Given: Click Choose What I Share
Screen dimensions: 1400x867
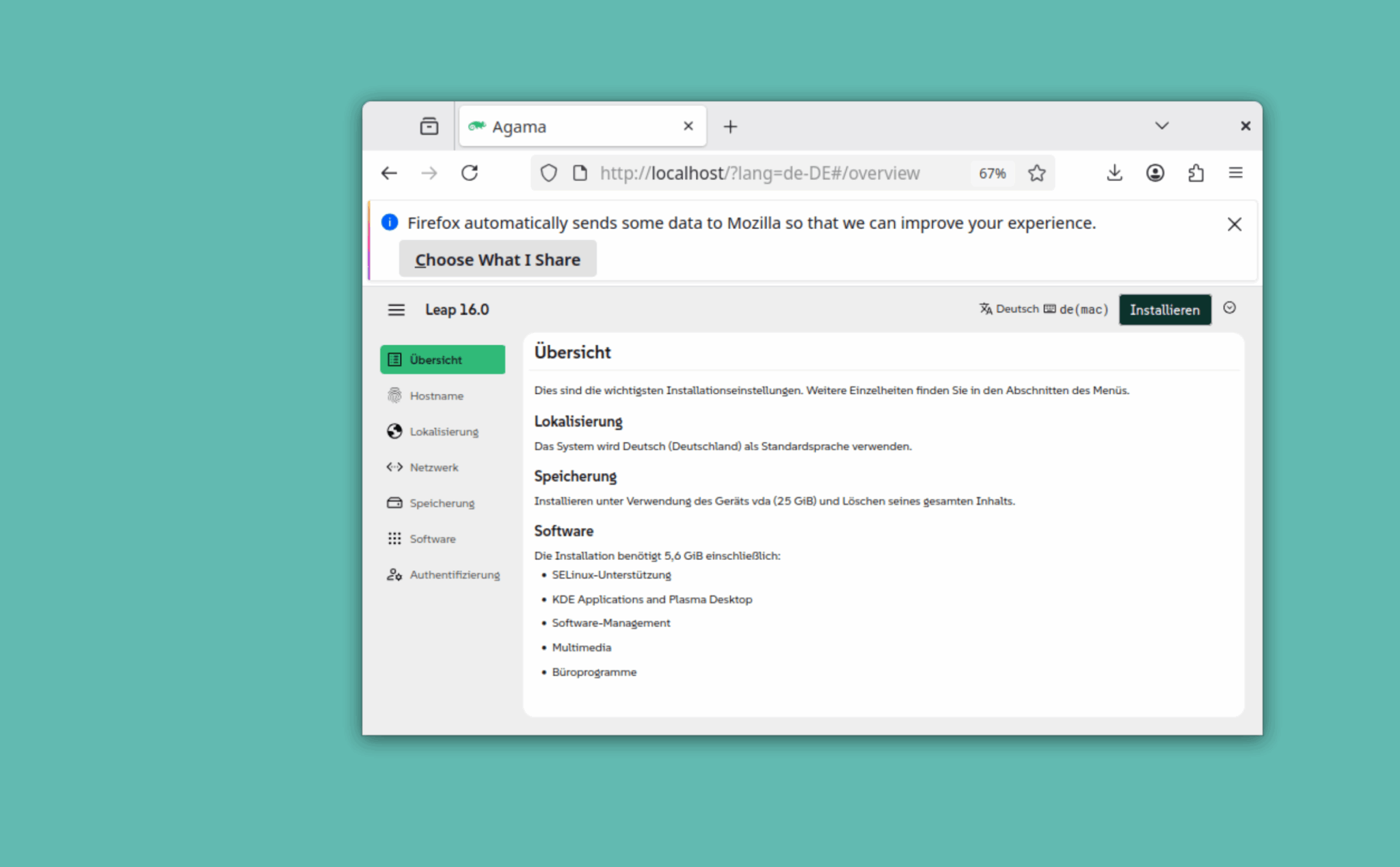Looking at the screenshot, I should (x=498, y=259).
